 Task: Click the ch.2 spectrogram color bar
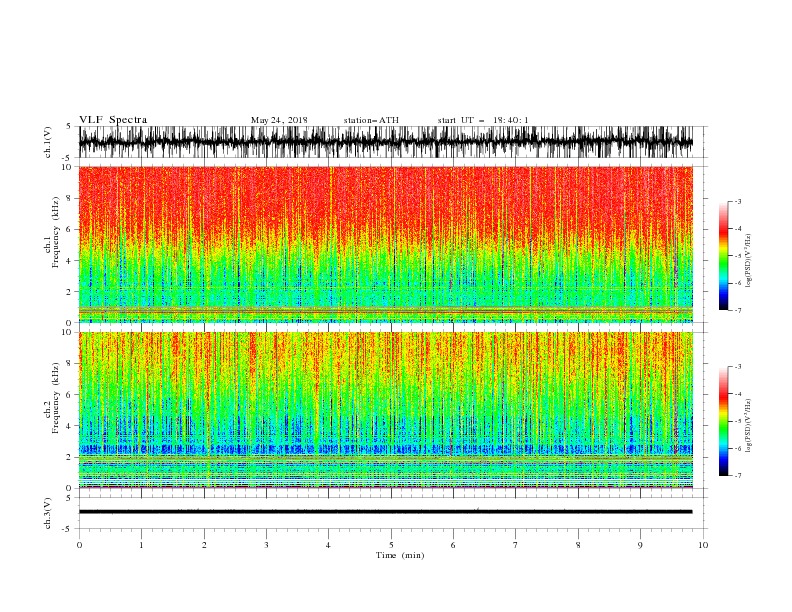point(723,421)
